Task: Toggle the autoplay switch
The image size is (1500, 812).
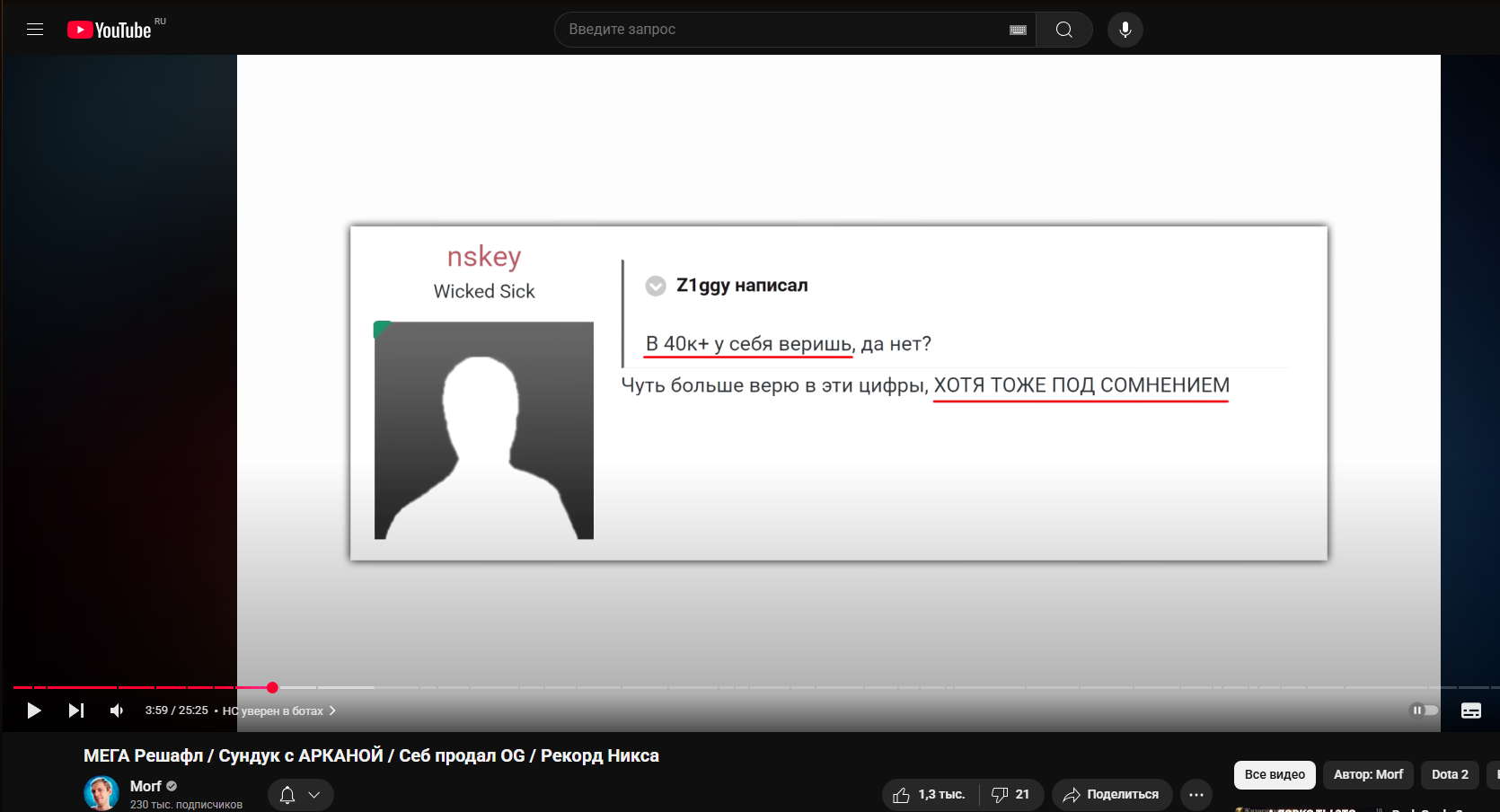Action: pyautogui.click(x=1424, y=710)
